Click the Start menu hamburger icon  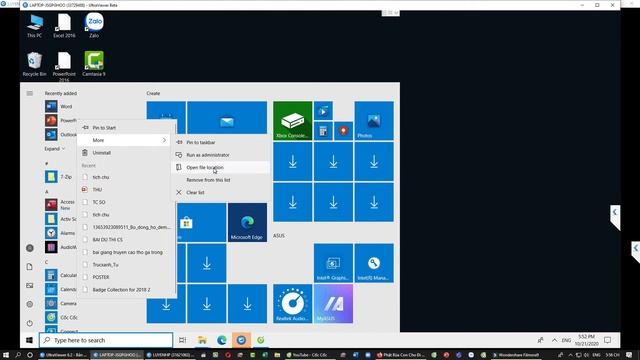pos(29,93)
